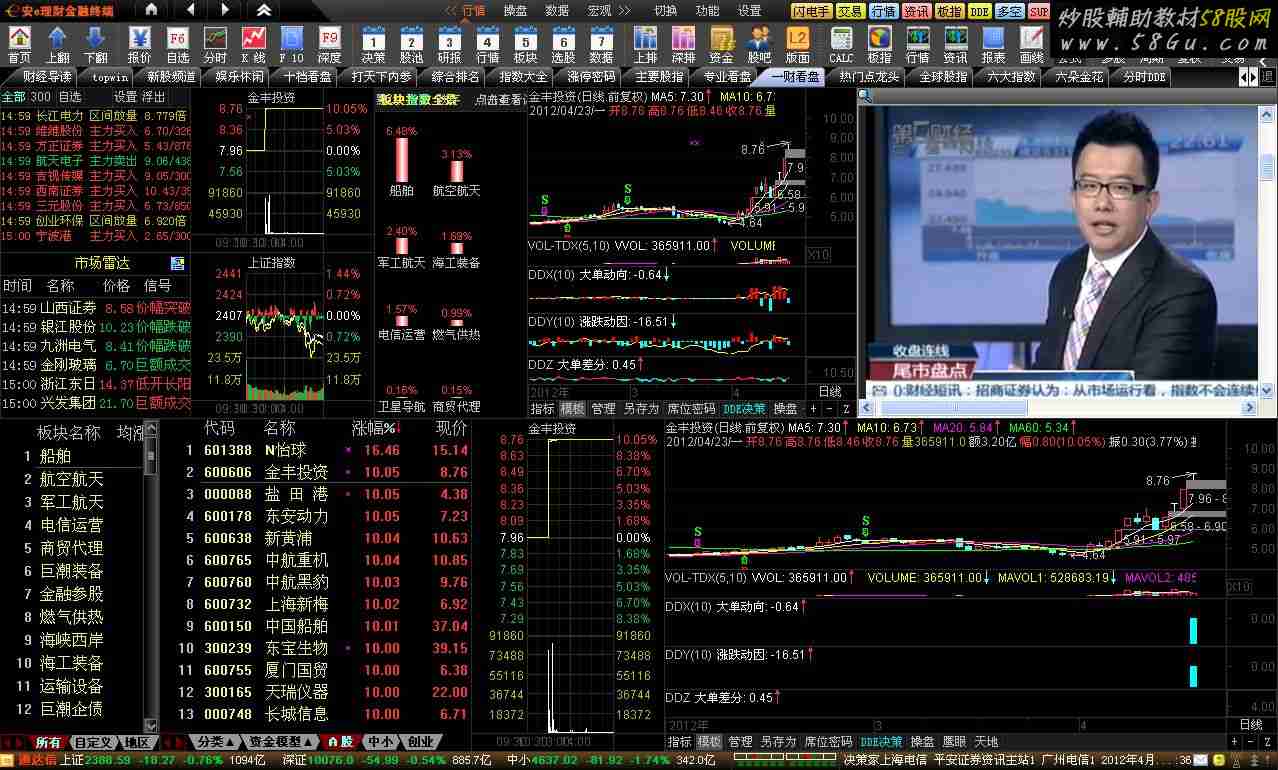Open the 资金模型▲ bottom selector
This screenshot has width=1278, height=770.
[x=279, y=742]
